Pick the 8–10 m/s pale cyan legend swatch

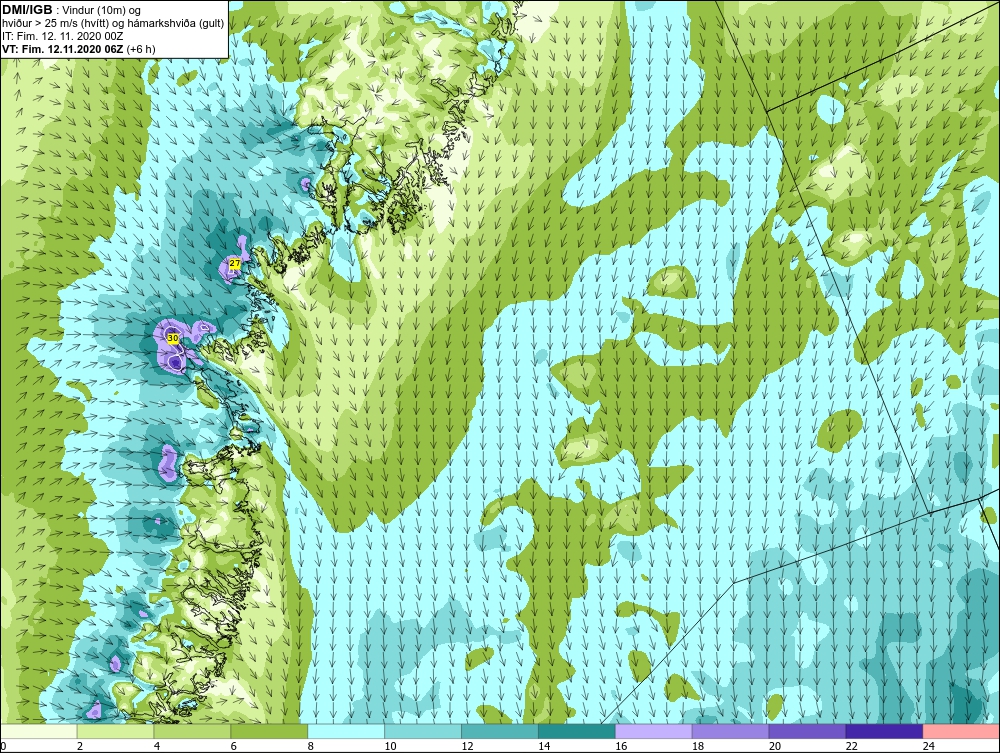tap(346, 731)
